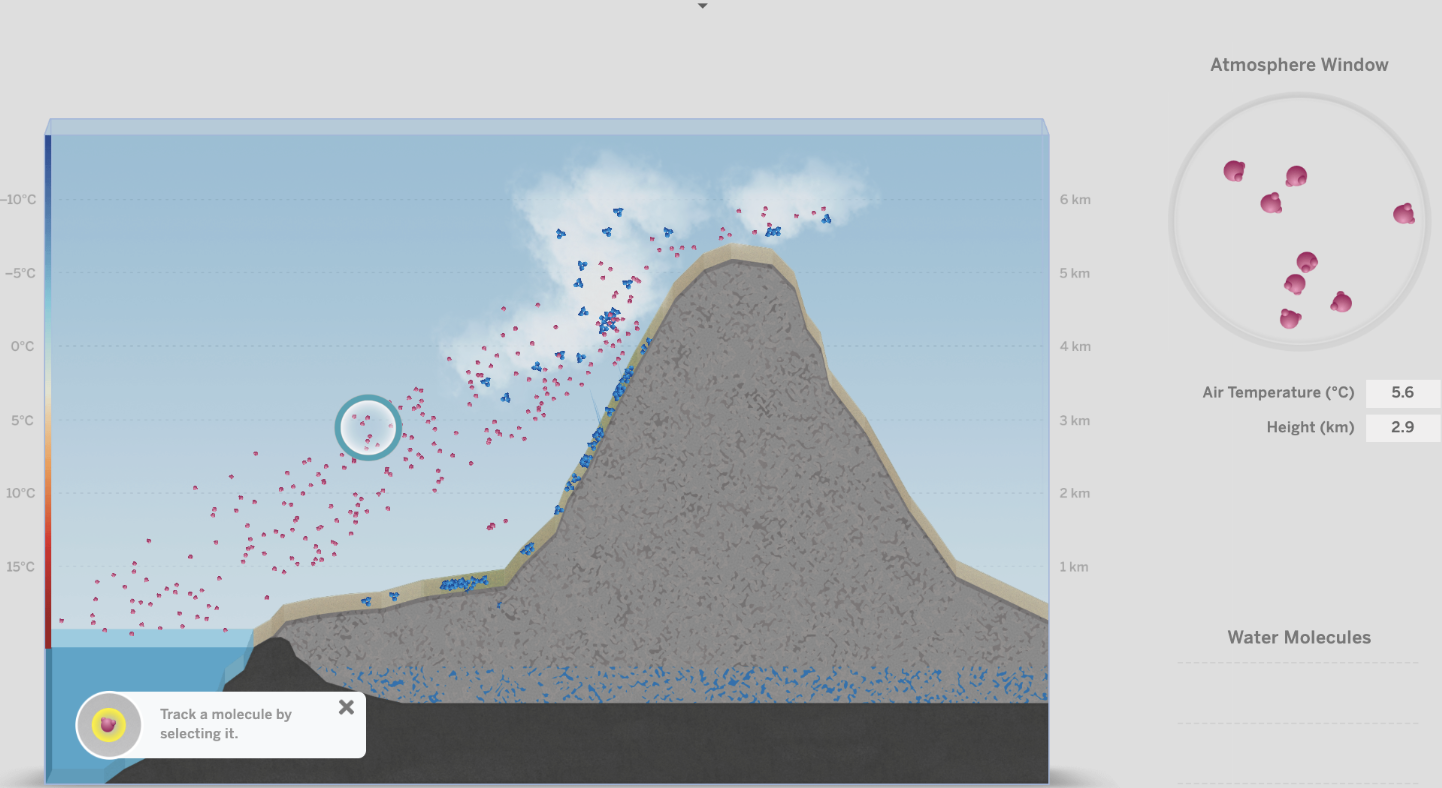Click the top-left molecule in Atmosphere Window
Screen dimensions: 1442x788
coord(1234,171)
